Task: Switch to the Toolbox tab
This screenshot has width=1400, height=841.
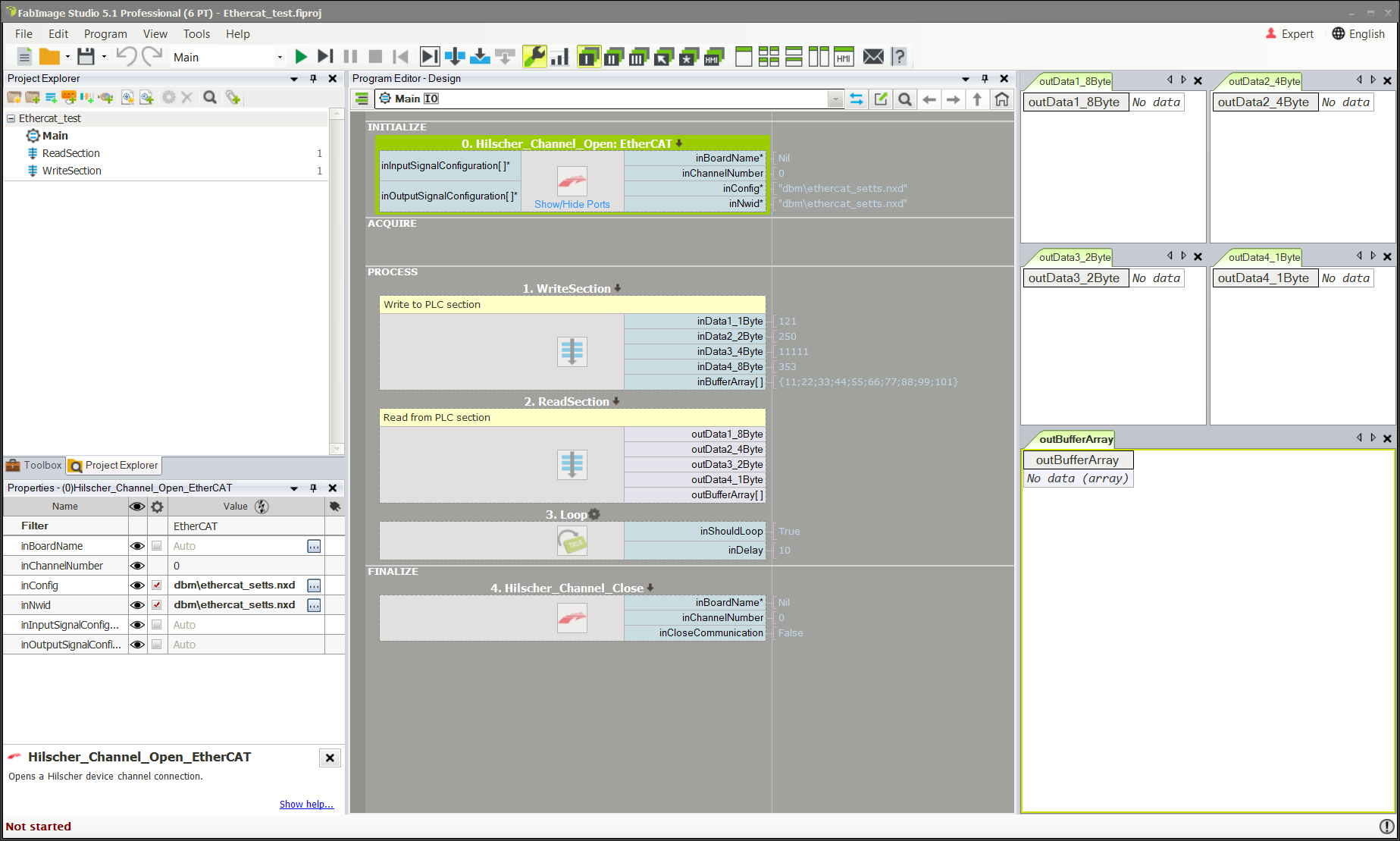Action: 34,466
